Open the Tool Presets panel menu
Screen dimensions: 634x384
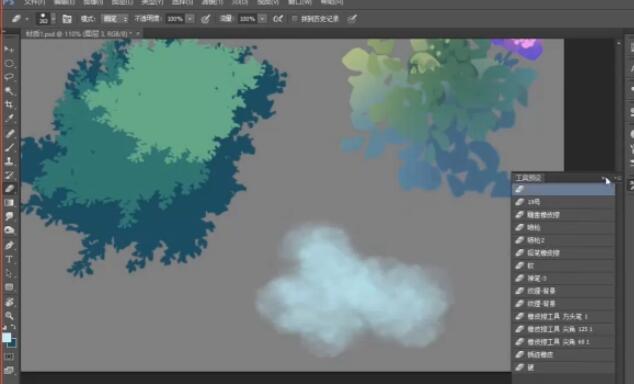tap(617, 178)
